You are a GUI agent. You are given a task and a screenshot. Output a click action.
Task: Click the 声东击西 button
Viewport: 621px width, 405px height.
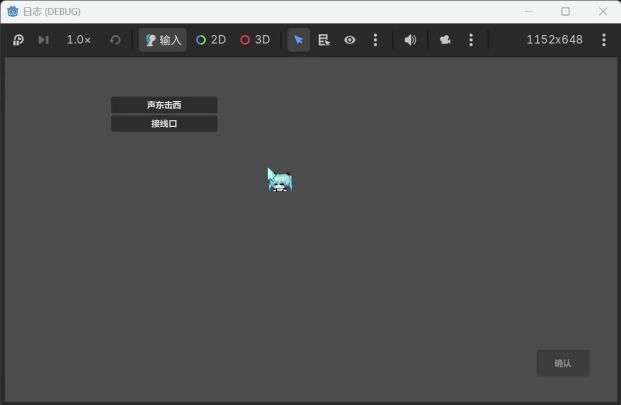(164, 105)
